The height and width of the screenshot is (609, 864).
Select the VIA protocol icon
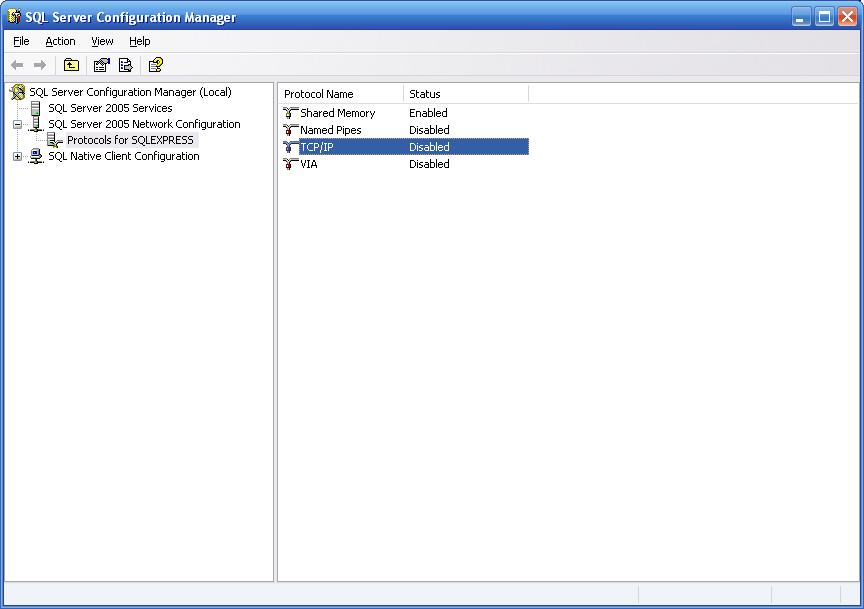click(x=290, y=164)
